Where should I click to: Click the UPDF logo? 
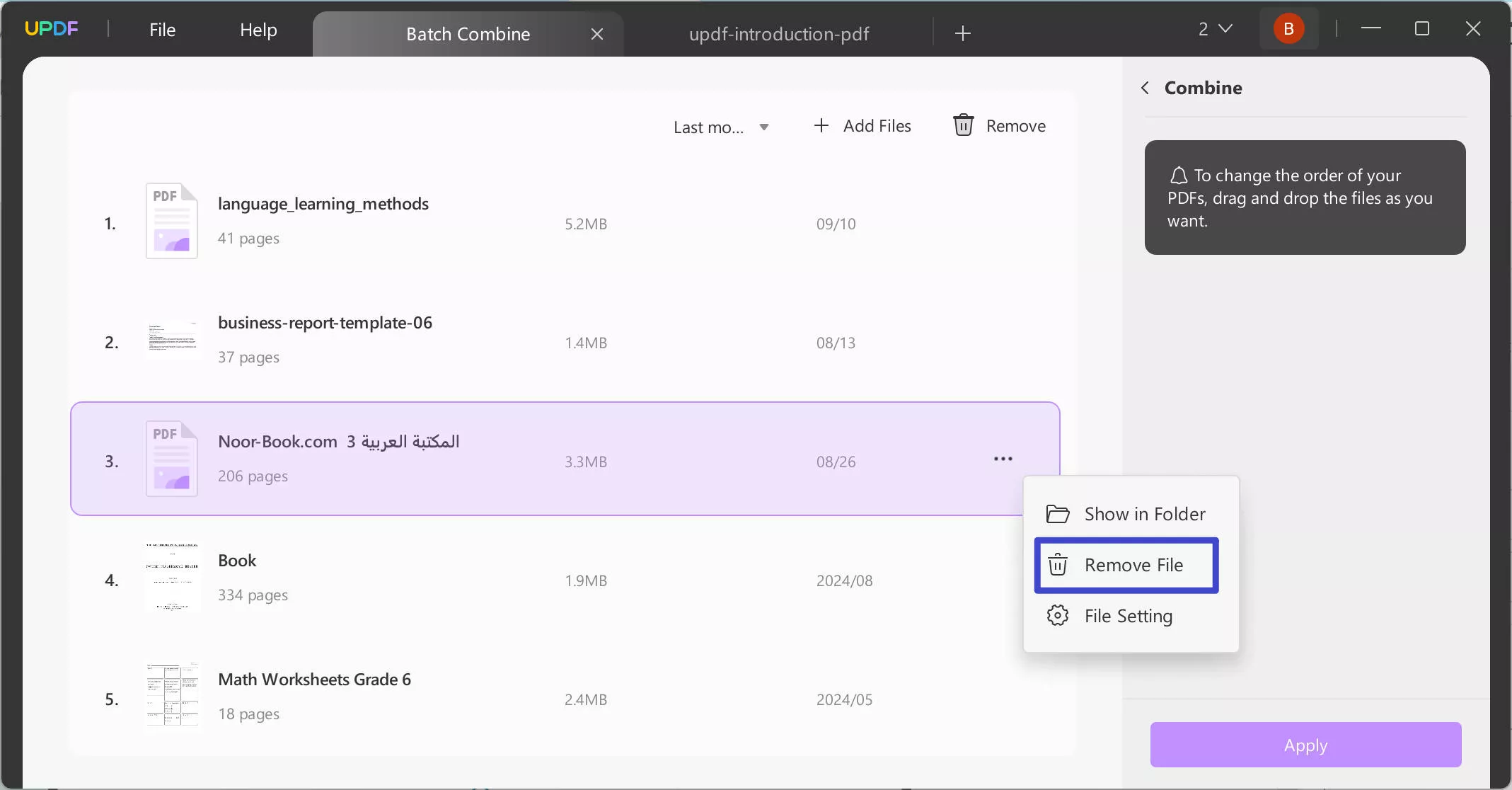tap(52, 29)
